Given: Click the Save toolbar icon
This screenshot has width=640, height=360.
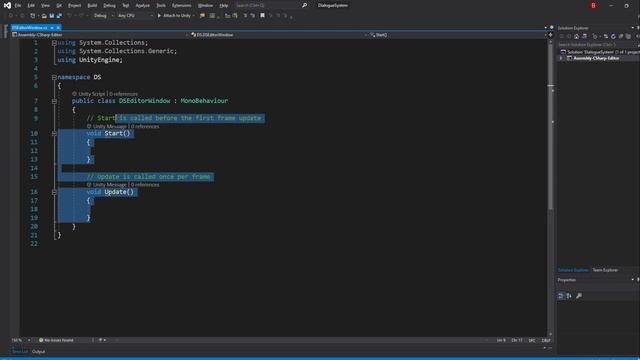Looking at the screenshot, I should pos(52,16).
